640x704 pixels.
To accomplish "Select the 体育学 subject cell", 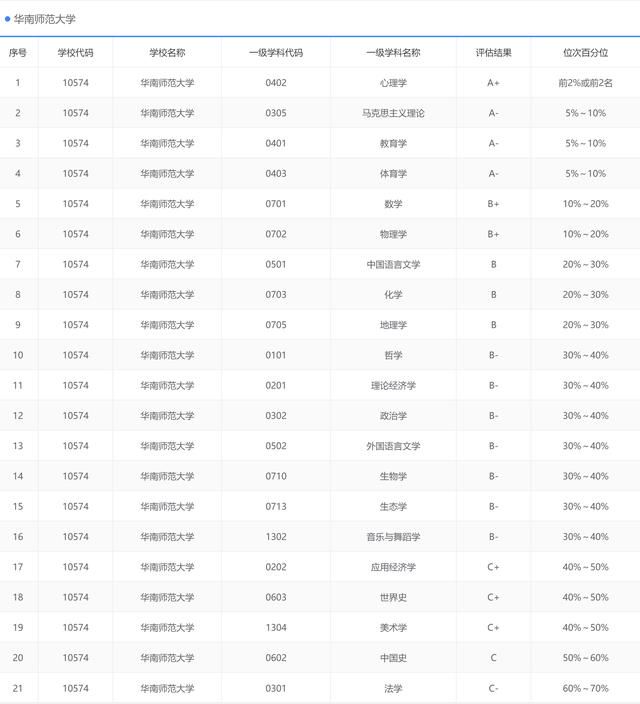I will (x=393, y=173).
